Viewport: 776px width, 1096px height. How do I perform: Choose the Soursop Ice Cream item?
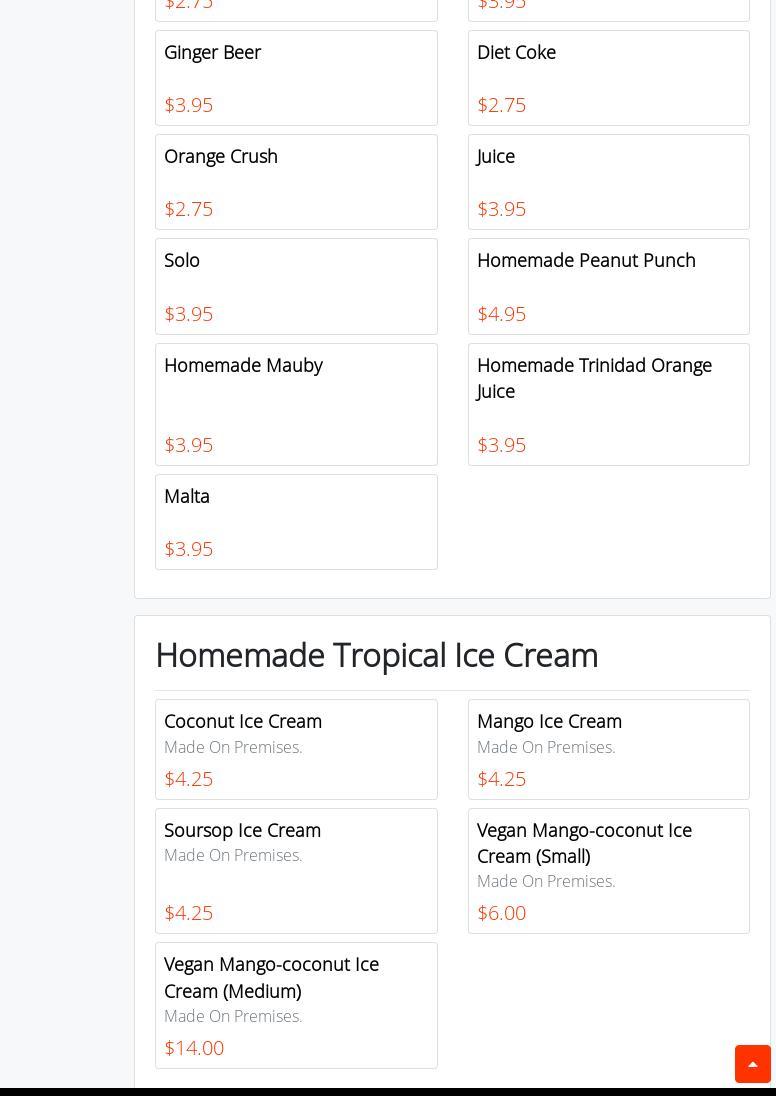296,871
